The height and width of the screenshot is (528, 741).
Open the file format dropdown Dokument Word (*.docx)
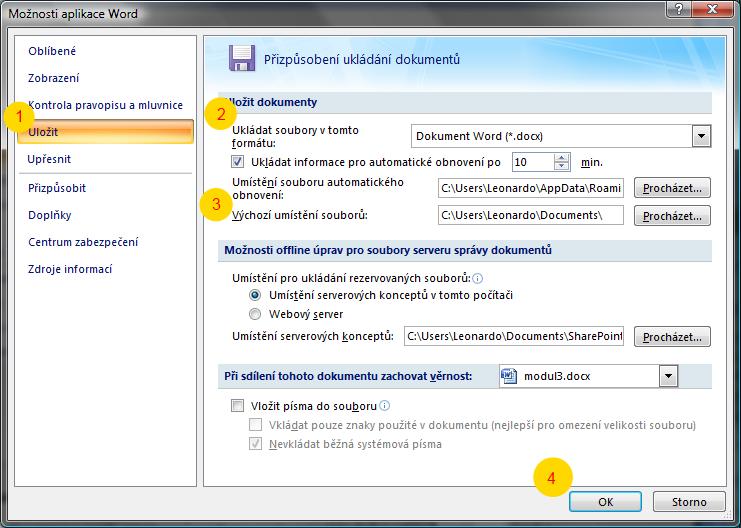(701, 137)
